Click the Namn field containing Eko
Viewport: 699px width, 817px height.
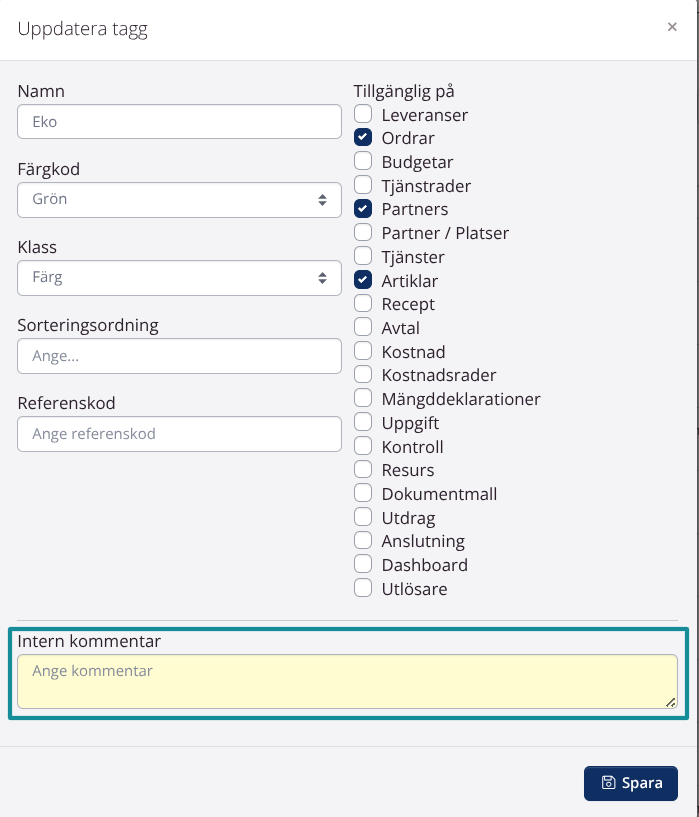point(180,122)
